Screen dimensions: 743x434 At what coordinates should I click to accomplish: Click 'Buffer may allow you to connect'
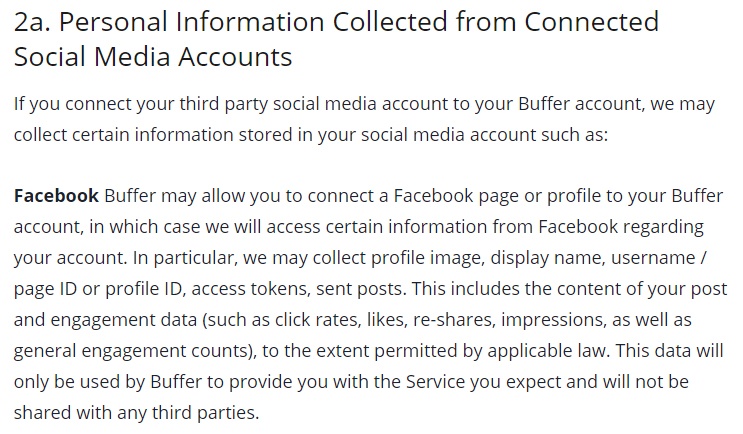point(239,196)
